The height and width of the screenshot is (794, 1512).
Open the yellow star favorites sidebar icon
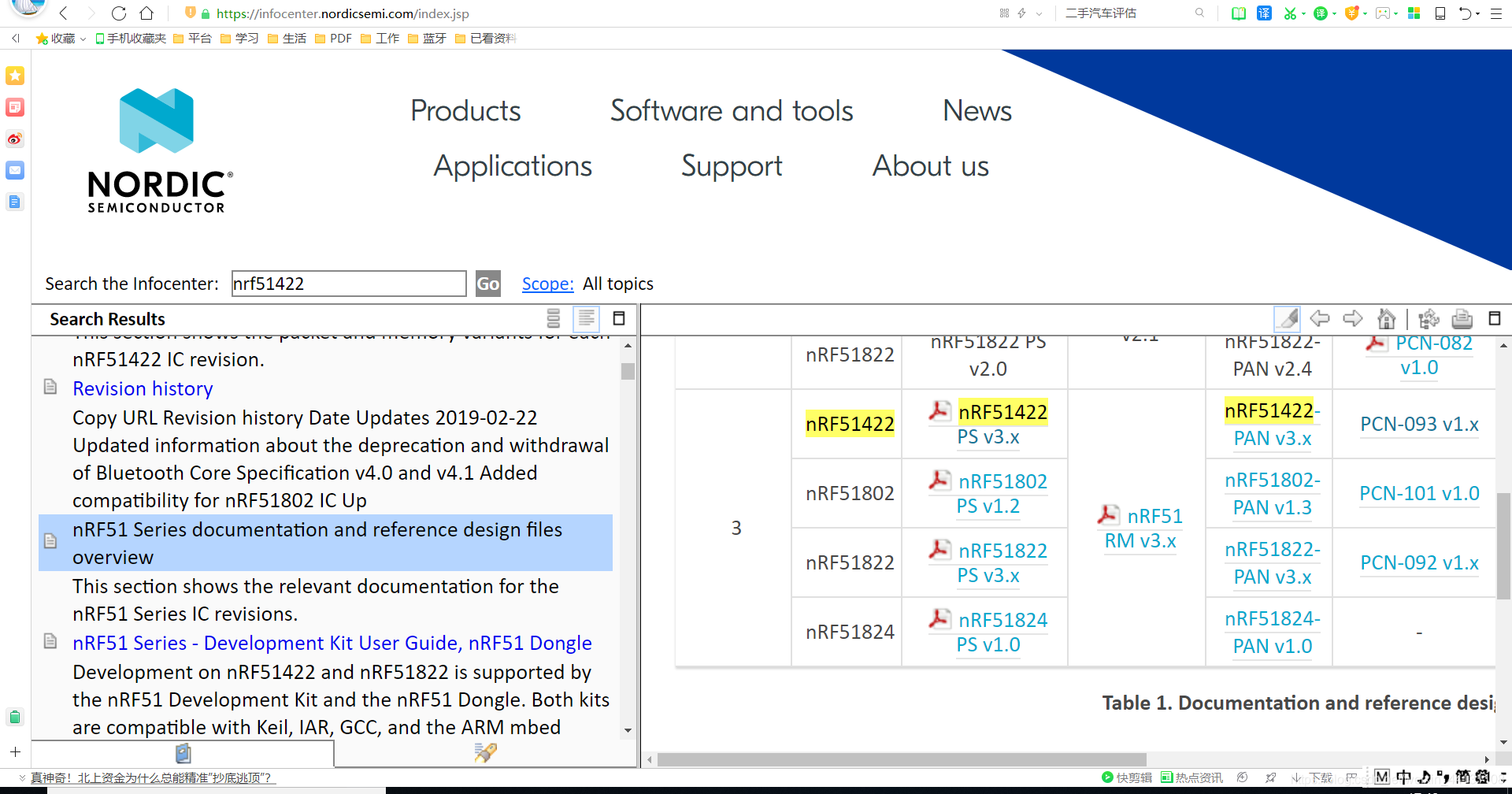15,76
